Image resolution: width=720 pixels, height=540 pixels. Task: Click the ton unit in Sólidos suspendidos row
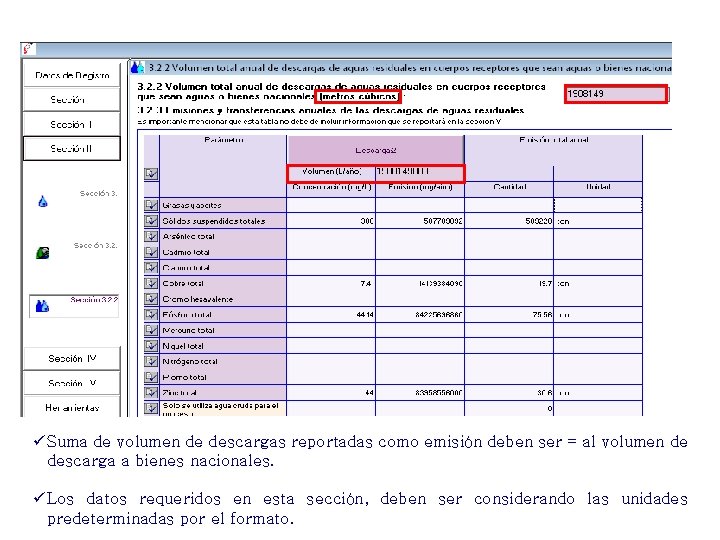click(598, 221)
